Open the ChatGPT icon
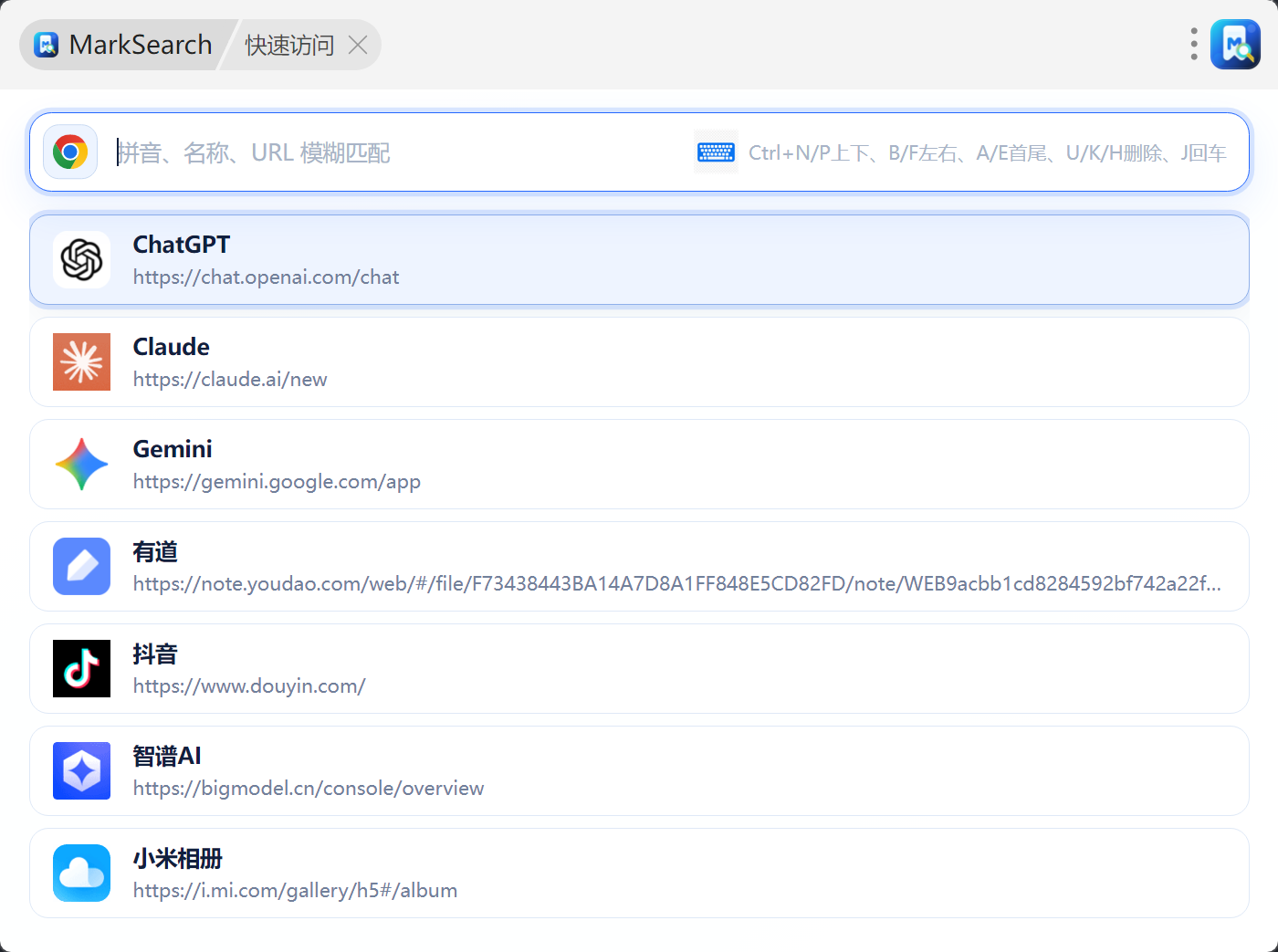Viewport: 1278px width, 952px height. (x=81, y=259)
